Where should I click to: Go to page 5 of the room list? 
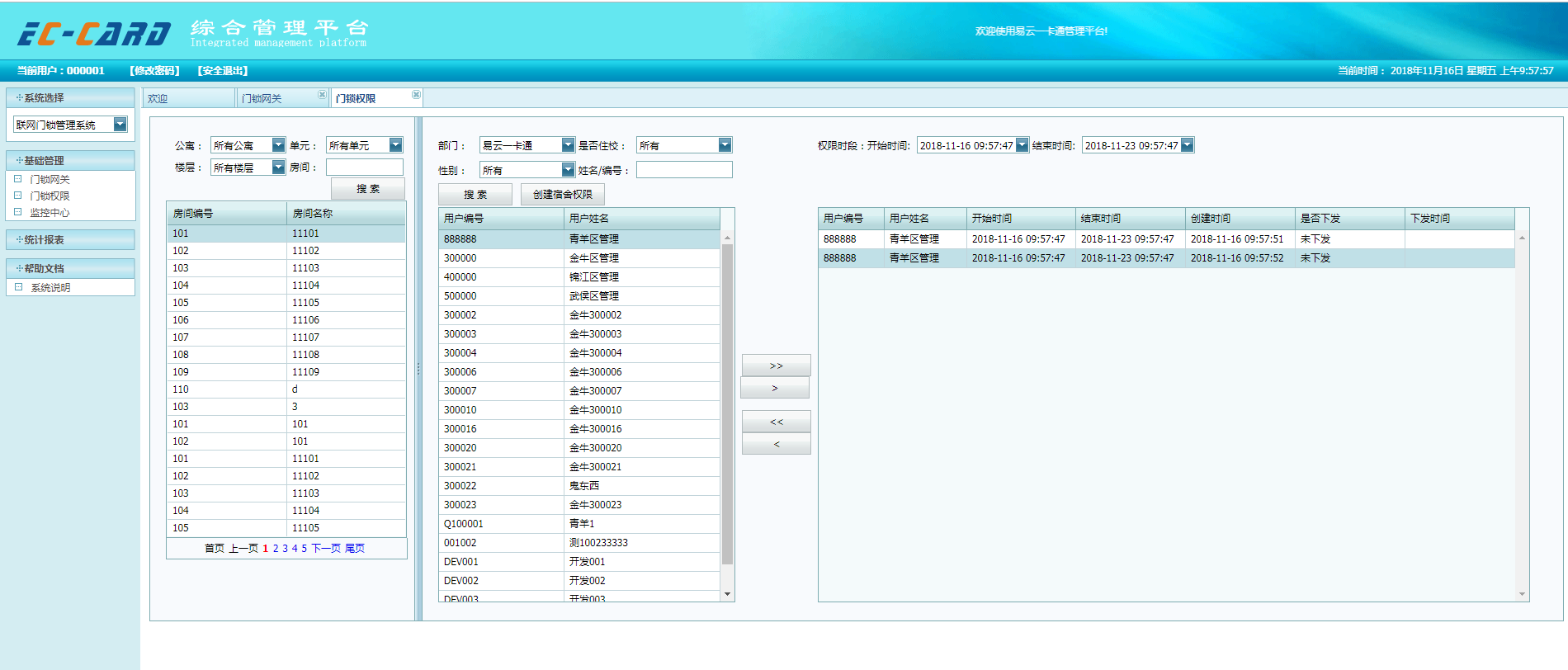tap(304, 548)
